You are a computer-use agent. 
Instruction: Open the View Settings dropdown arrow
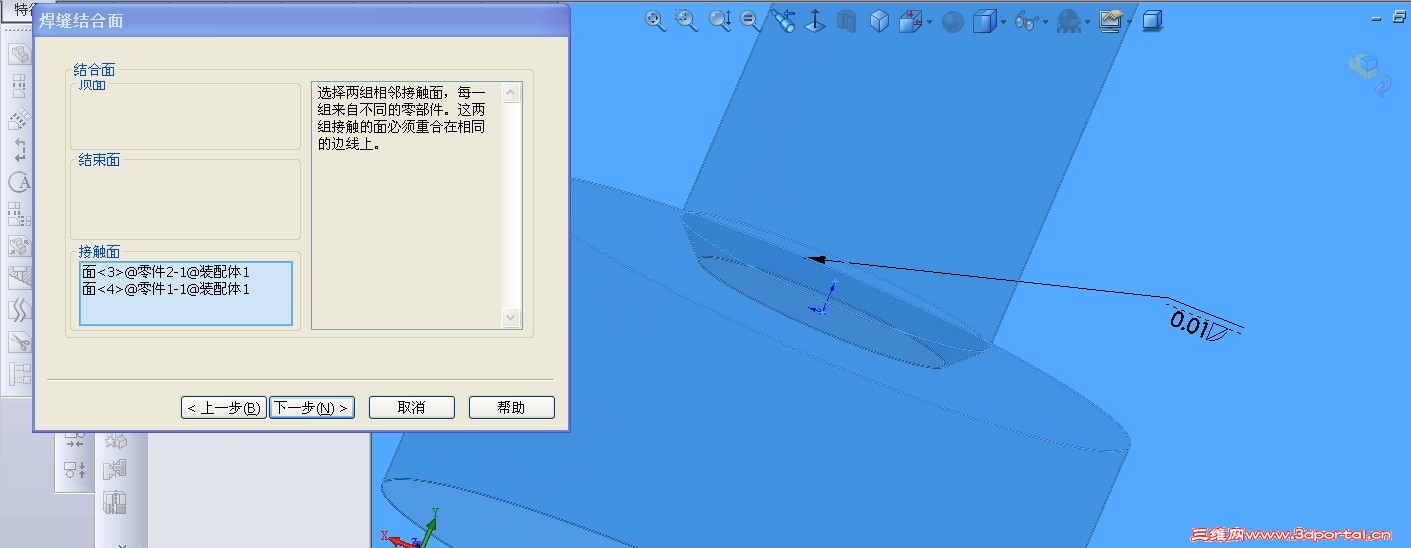(x=1130, y=22)
